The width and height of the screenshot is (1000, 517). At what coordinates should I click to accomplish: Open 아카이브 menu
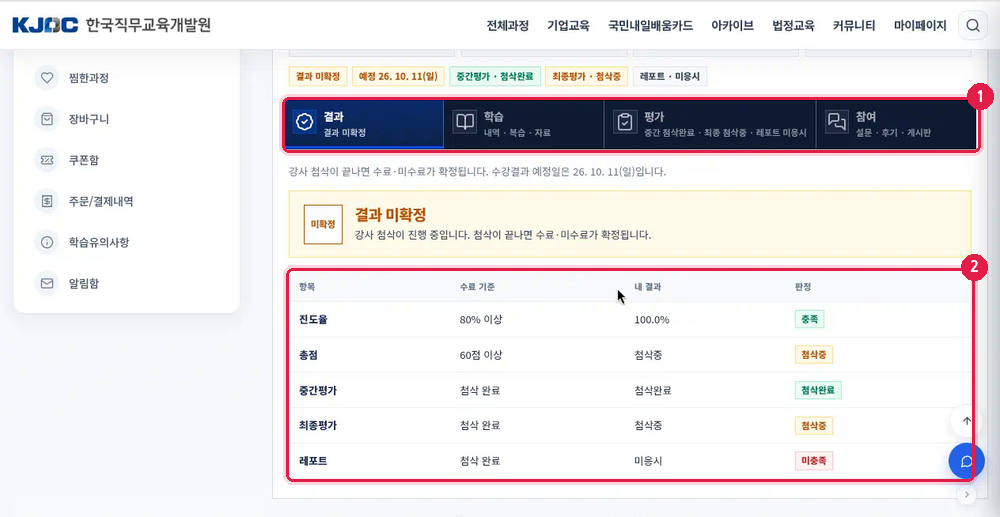pyautogui.click(x=732, y=25)
